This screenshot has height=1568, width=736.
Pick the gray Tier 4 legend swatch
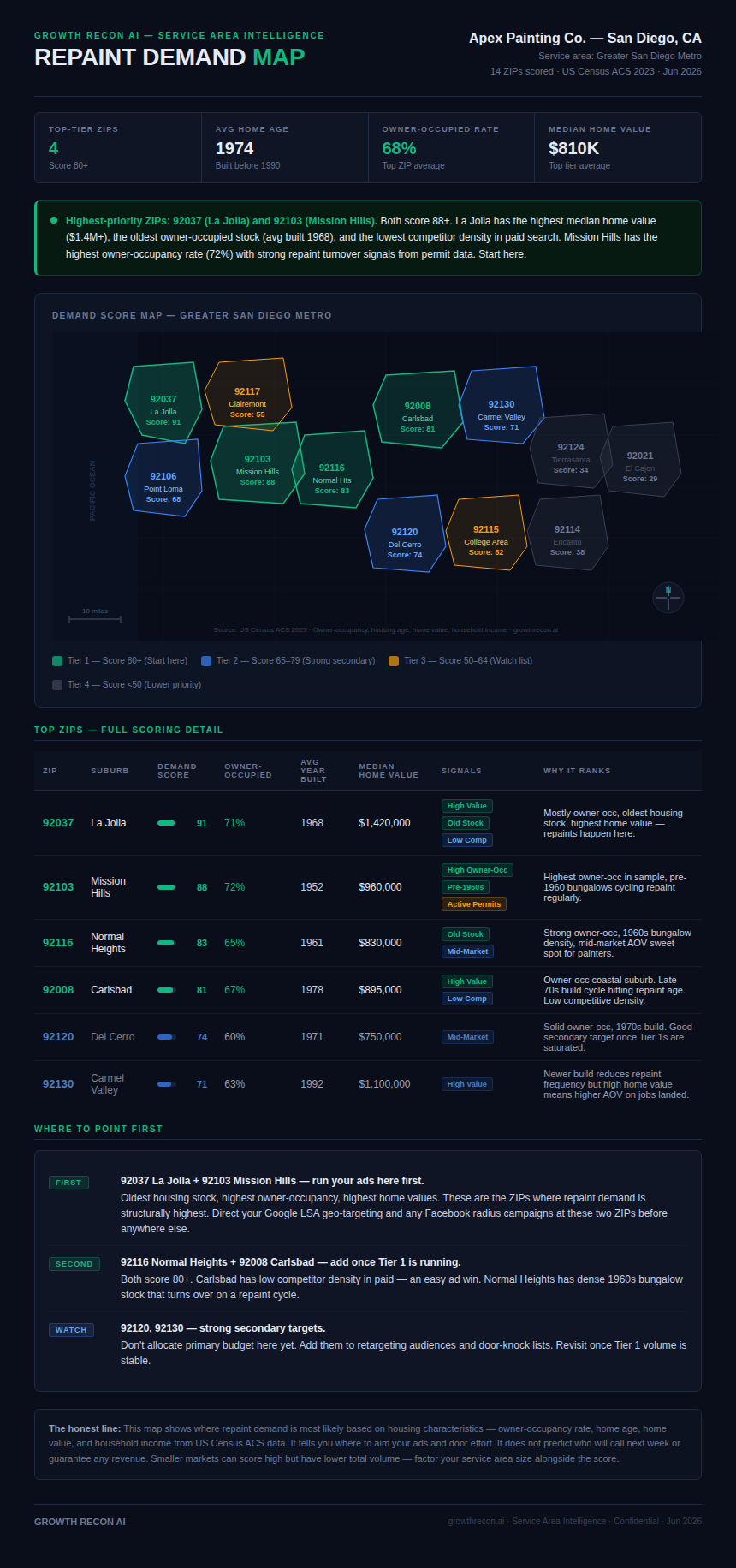point(57,685)
